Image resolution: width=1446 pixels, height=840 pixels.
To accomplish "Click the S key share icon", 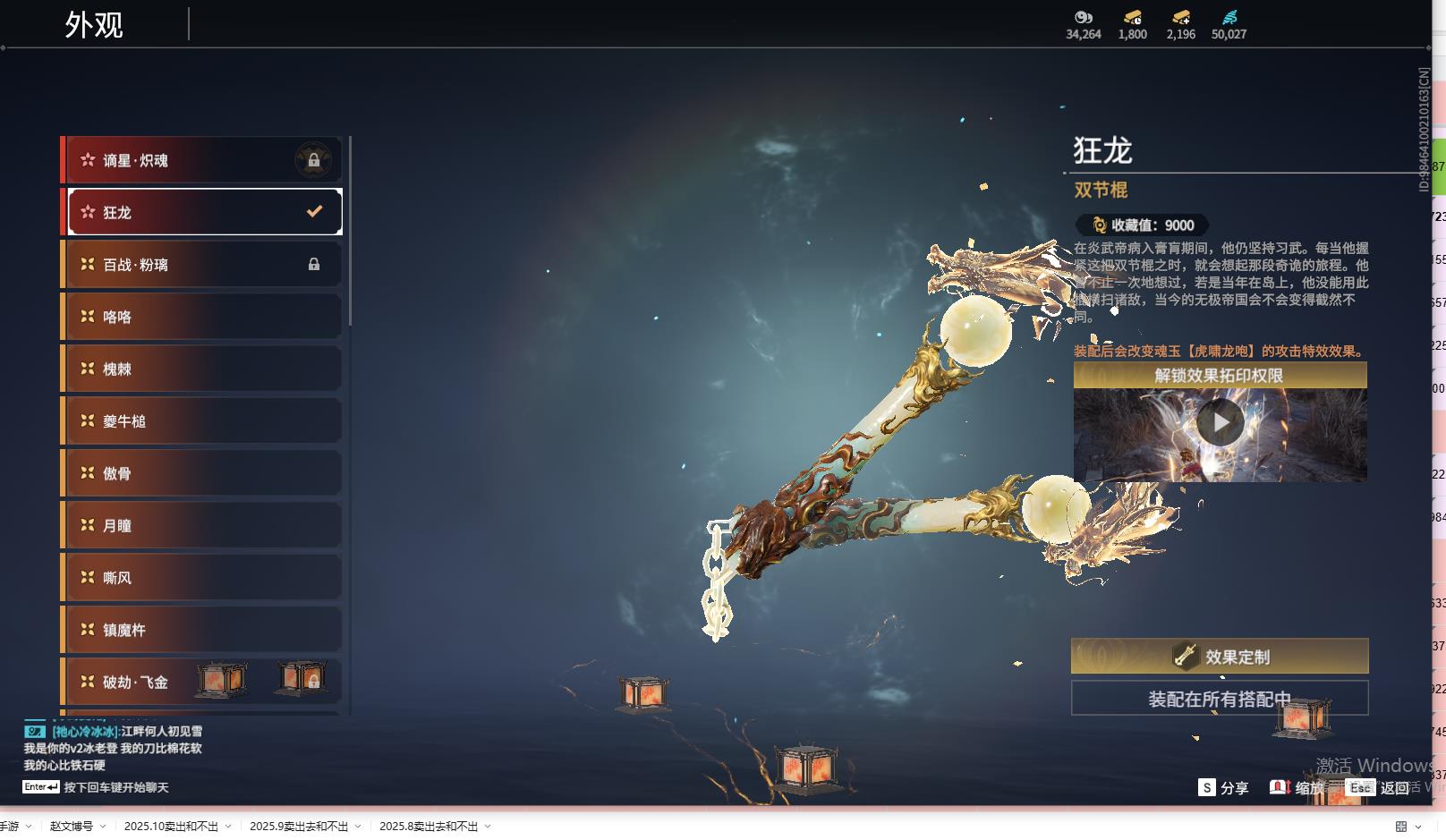I will tap(1207, 787).
